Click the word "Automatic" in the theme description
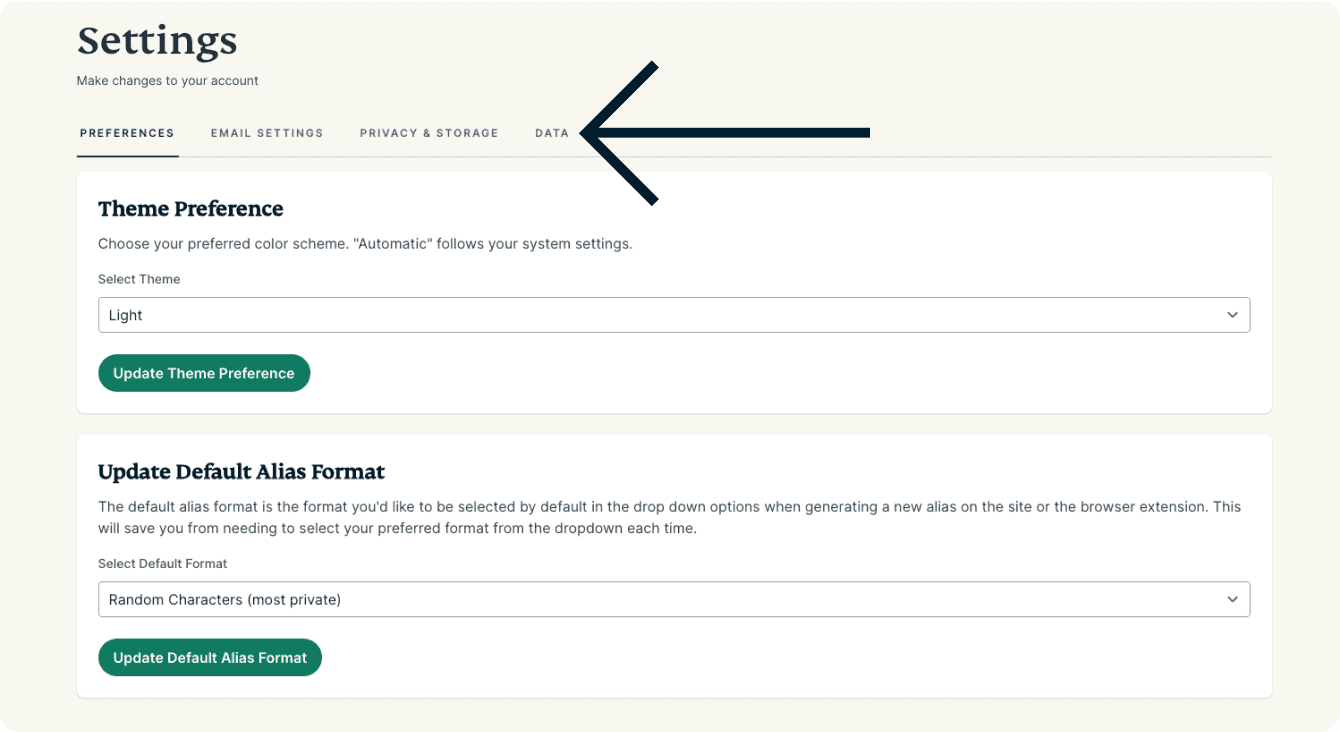 (392, 244)
